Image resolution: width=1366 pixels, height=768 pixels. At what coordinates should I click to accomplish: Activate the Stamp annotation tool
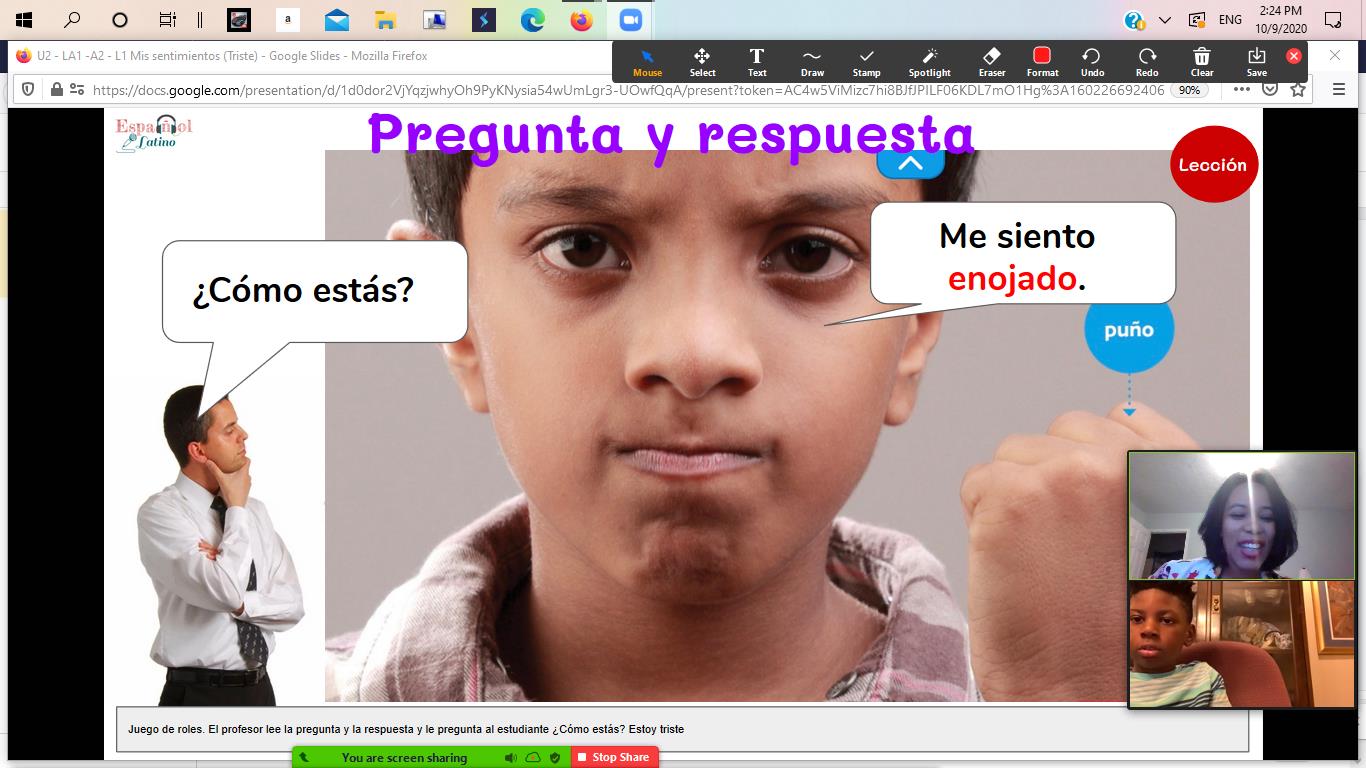[x=866, y=62]
